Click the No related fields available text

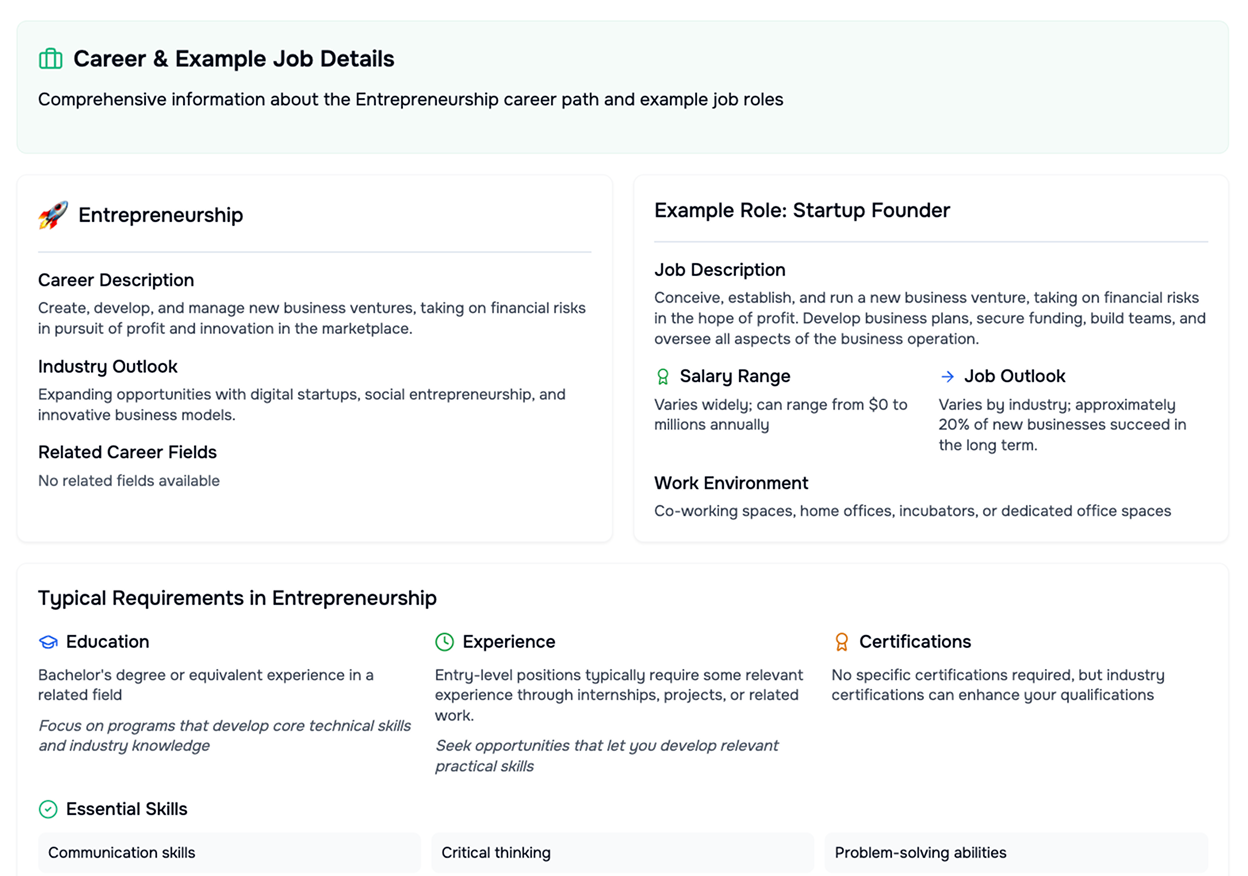click(129, 481)
